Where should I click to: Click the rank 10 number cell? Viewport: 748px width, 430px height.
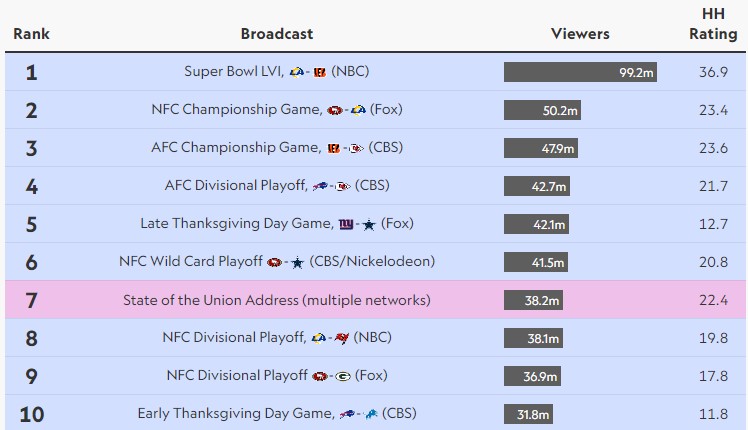click(x=31, y=414)
